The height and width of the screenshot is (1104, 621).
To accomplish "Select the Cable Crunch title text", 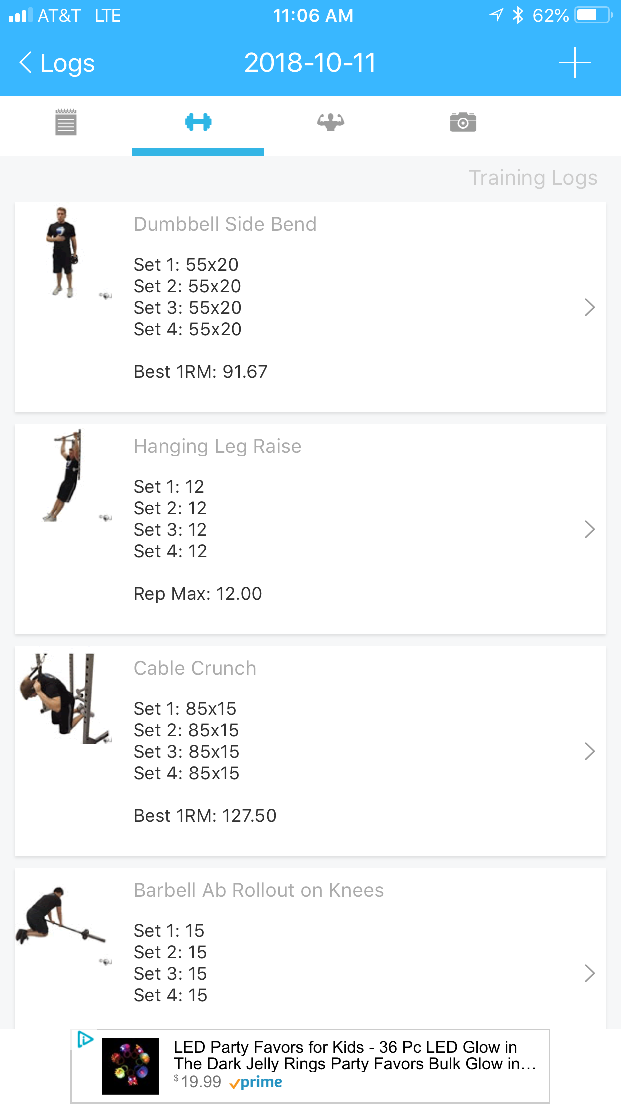I will point(195,669).
